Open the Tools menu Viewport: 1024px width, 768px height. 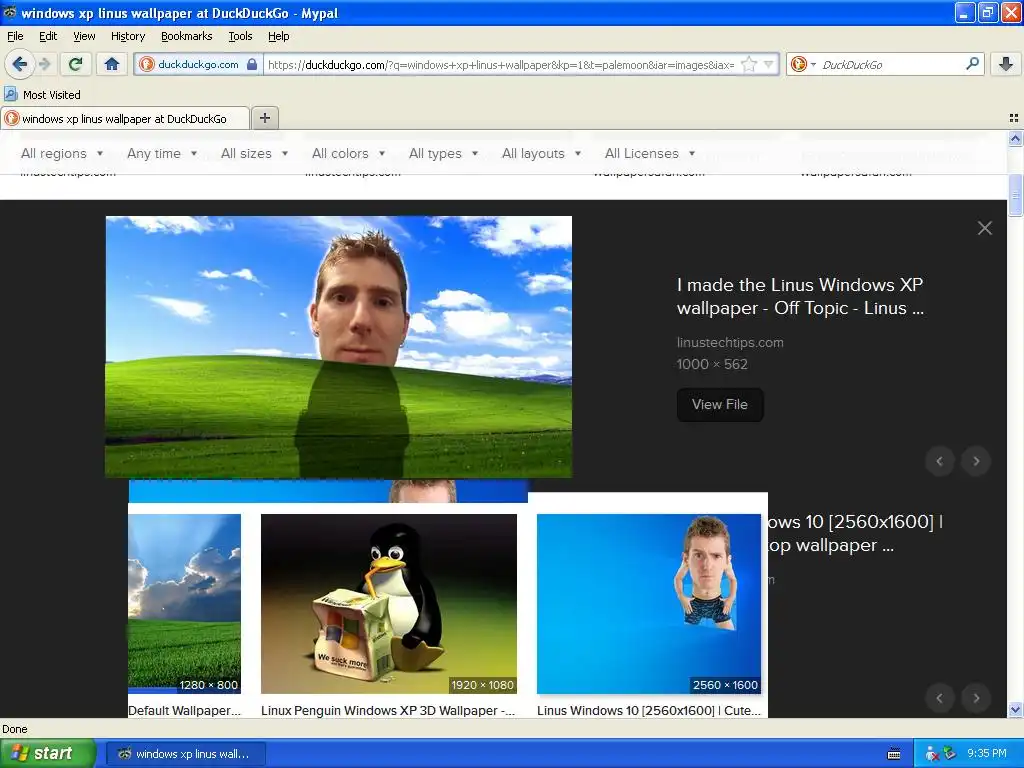click(x=240, y=36)
